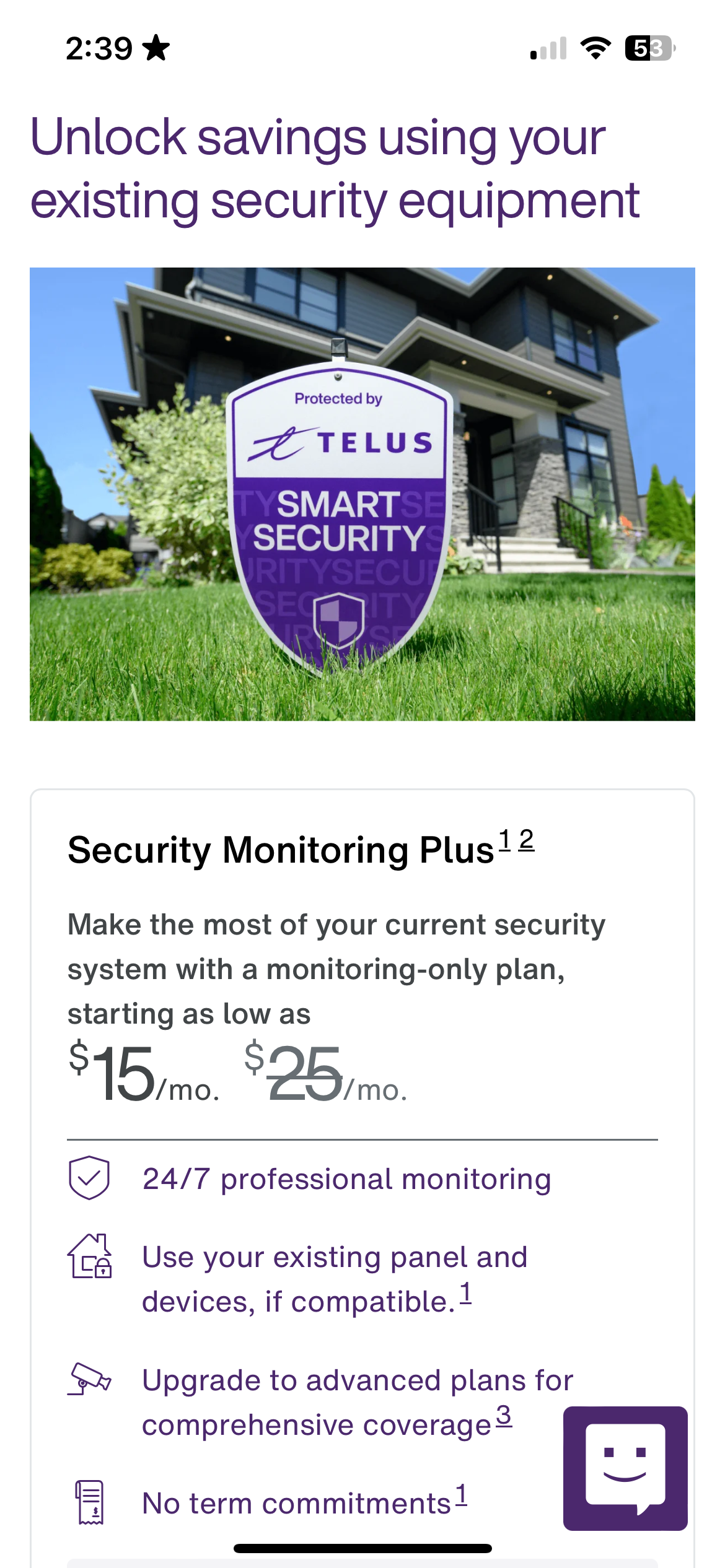
Task: Tap the battery indicator in status bar
Action: [x=649, y=48]
